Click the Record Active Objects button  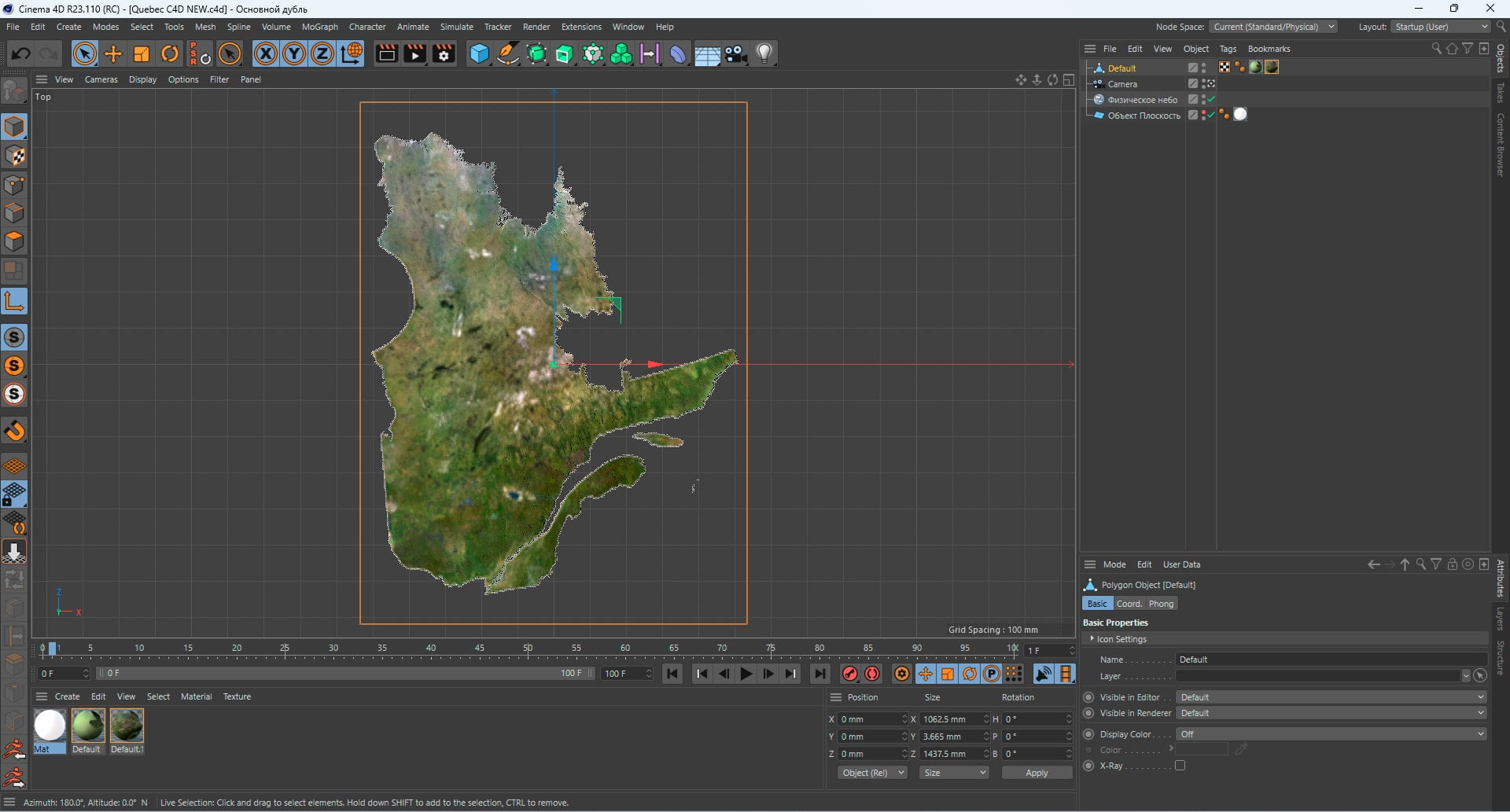(x=850, y=674)
